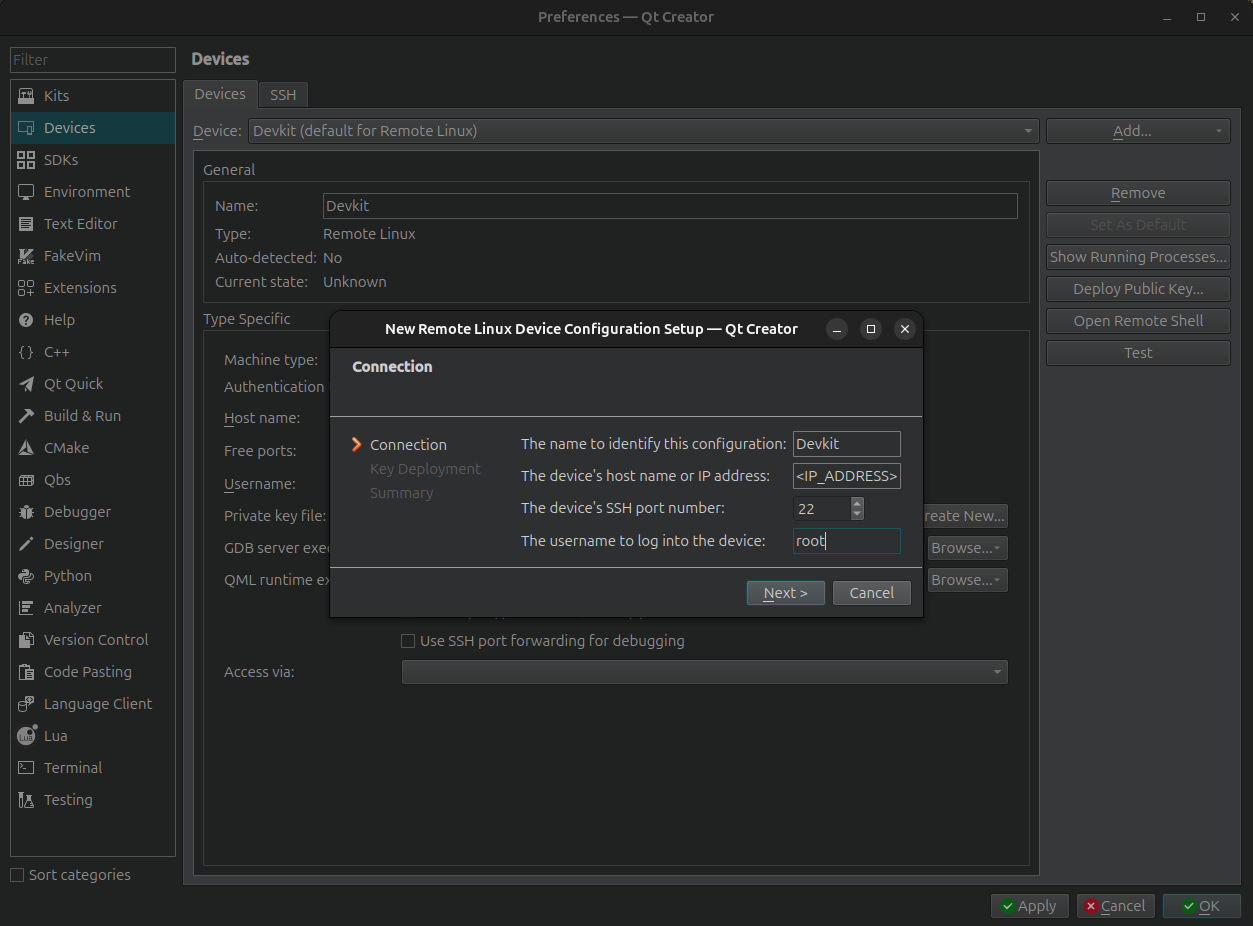
Task: Click Next in the device wizard
Action: [785, 593]
